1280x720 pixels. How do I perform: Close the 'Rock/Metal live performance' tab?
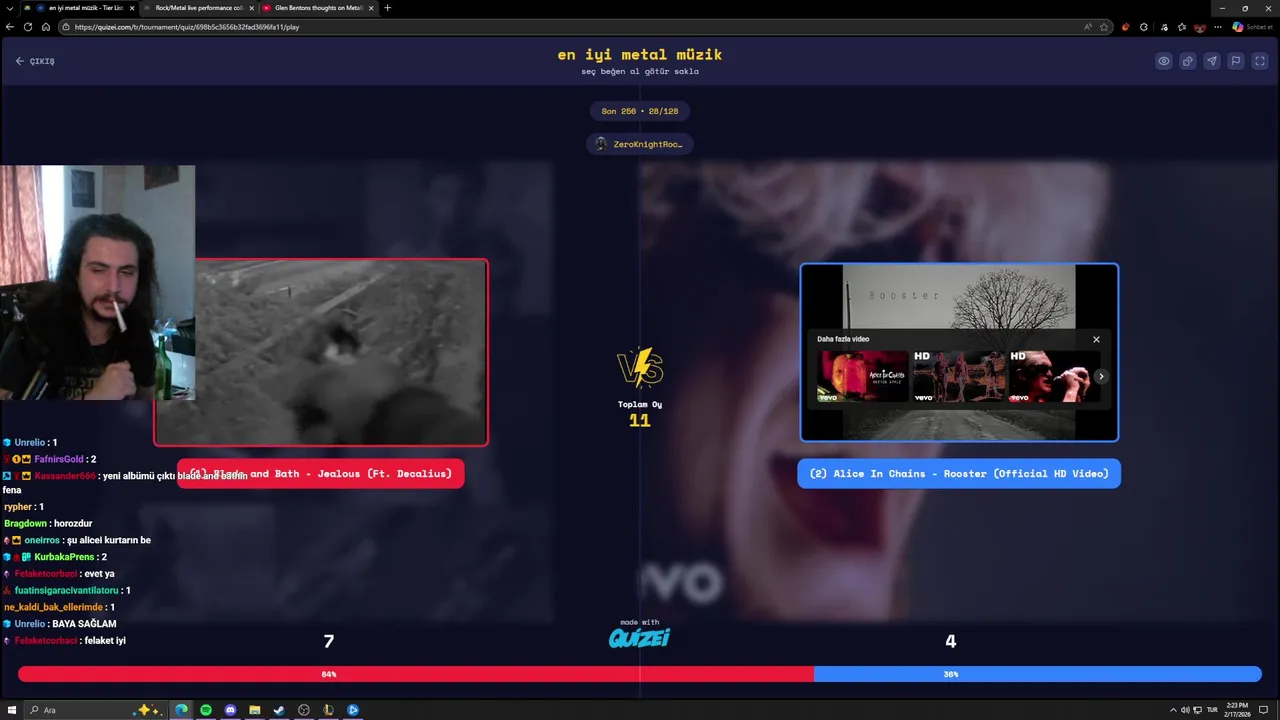[x=252, y=8]
